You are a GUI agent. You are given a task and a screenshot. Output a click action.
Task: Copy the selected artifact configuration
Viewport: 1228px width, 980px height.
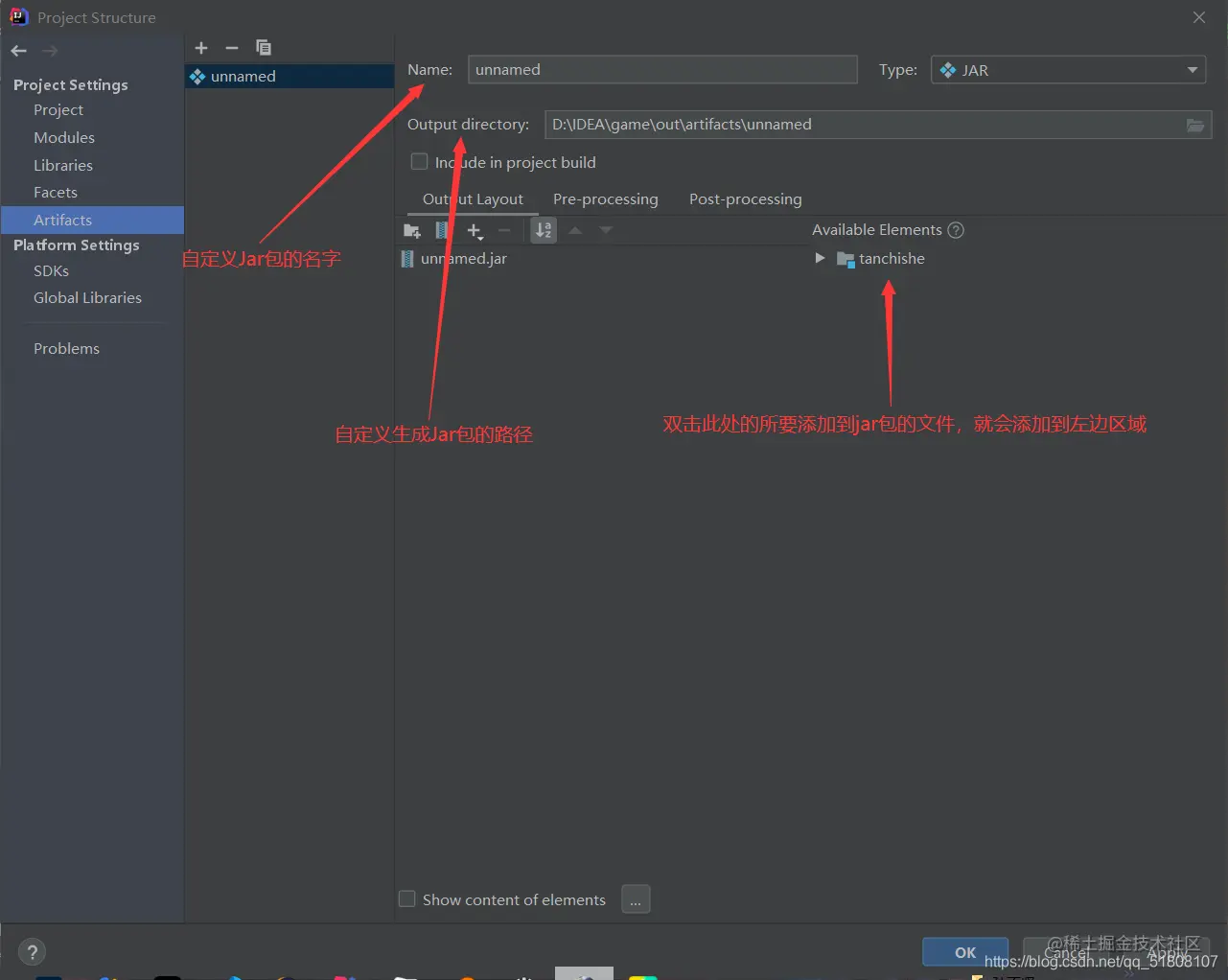(x=264, y=48)
